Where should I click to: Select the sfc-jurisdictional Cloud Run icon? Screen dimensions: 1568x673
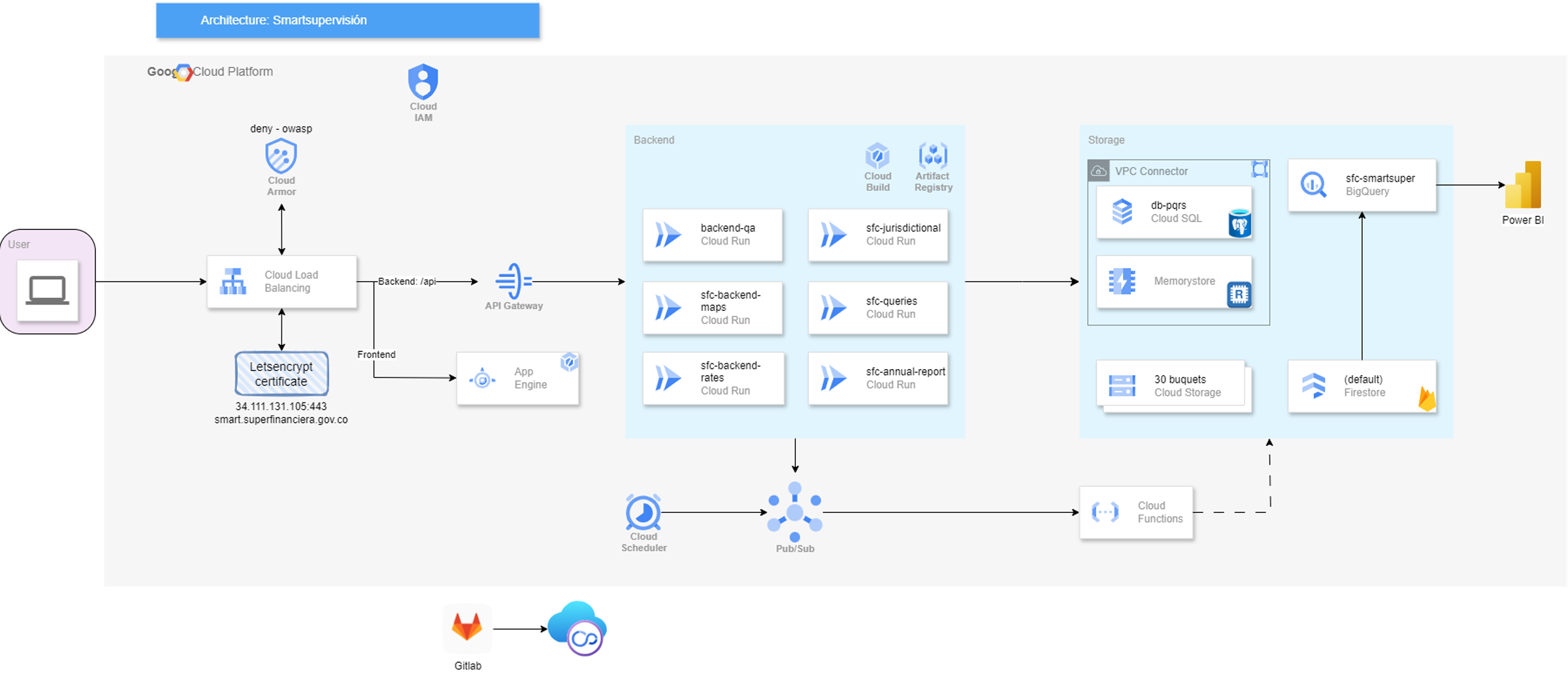click(x=834, y=235)
